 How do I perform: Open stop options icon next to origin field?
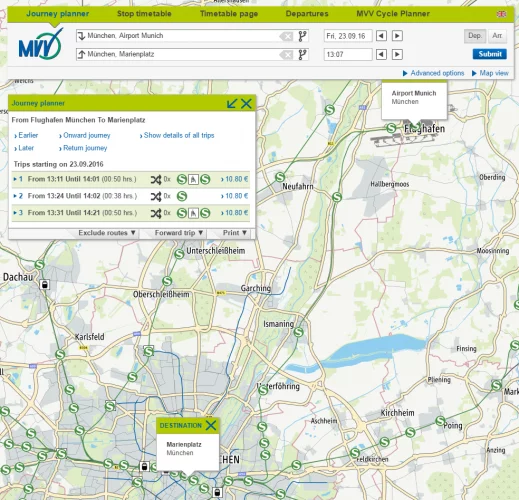[x=302, y=36]
